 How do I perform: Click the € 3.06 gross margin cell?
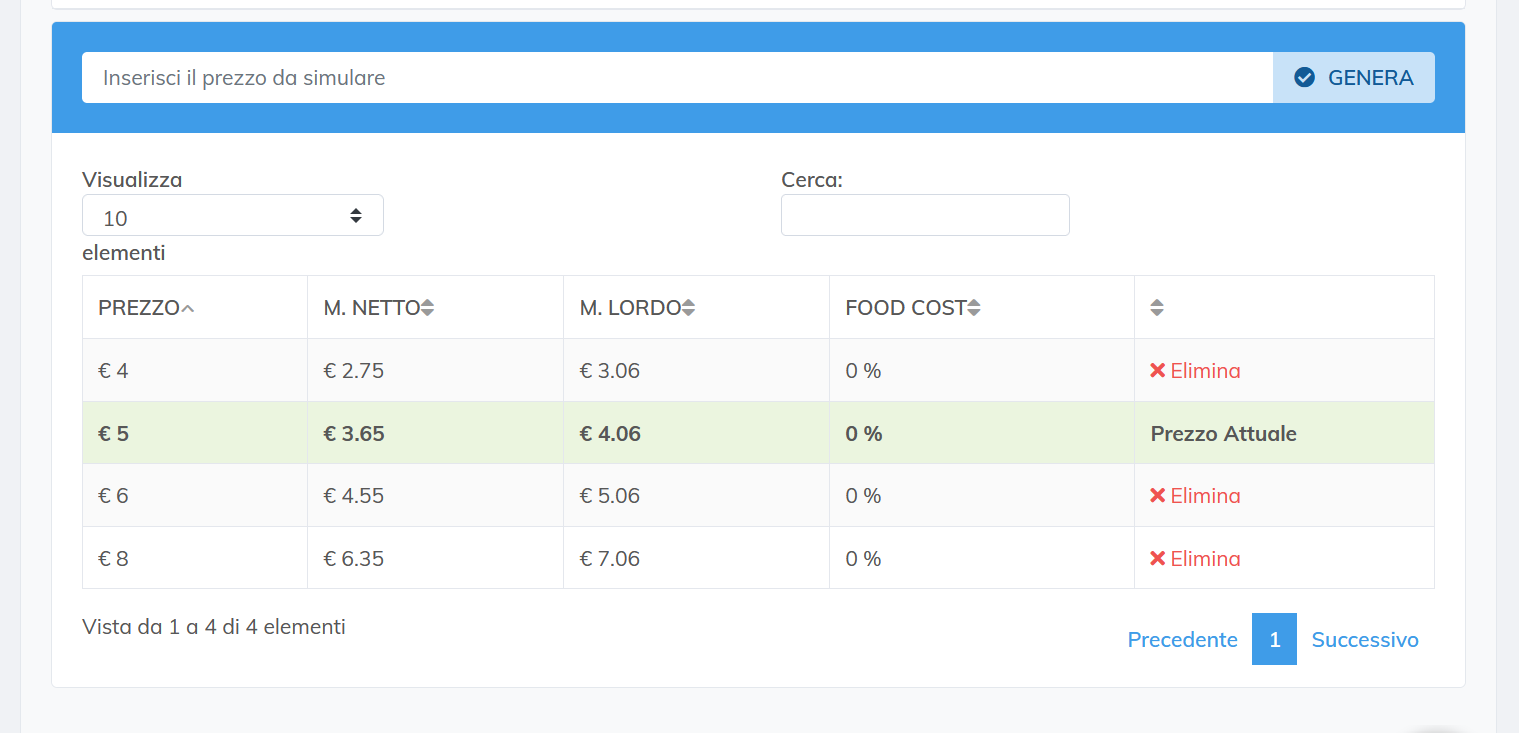[609, 371]
